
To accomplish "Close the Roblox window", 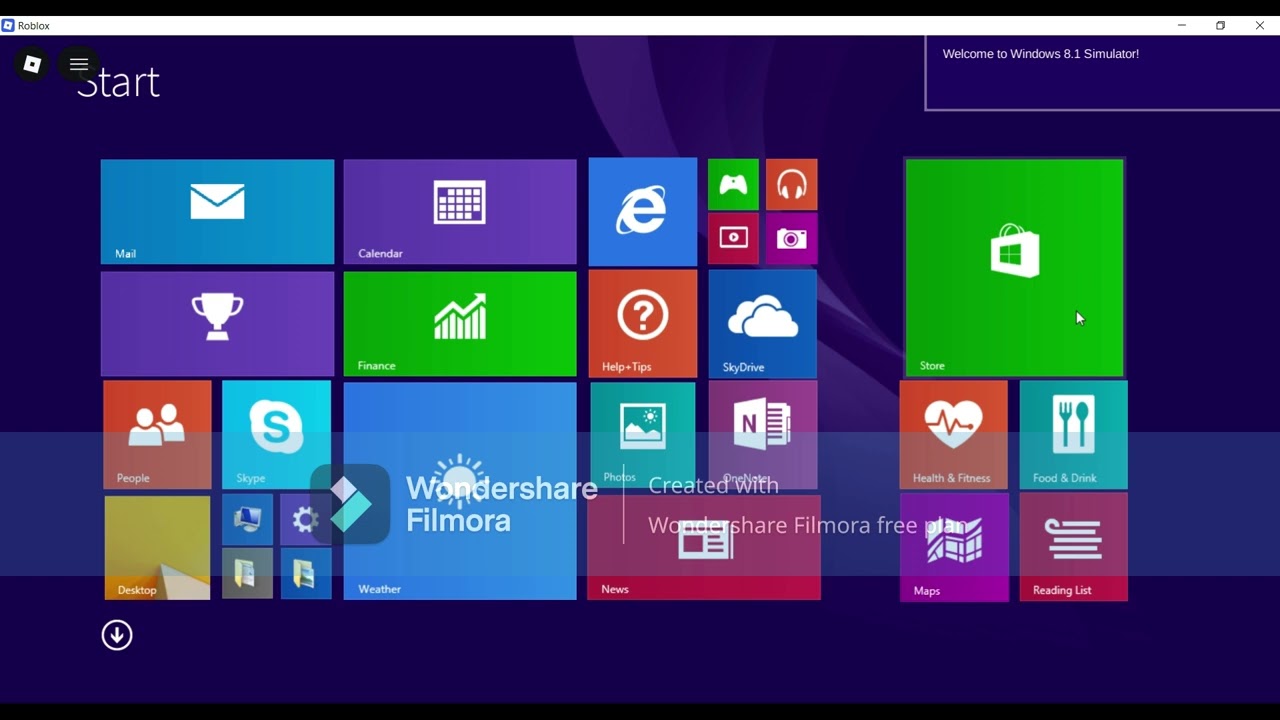I will point(1259,25).
